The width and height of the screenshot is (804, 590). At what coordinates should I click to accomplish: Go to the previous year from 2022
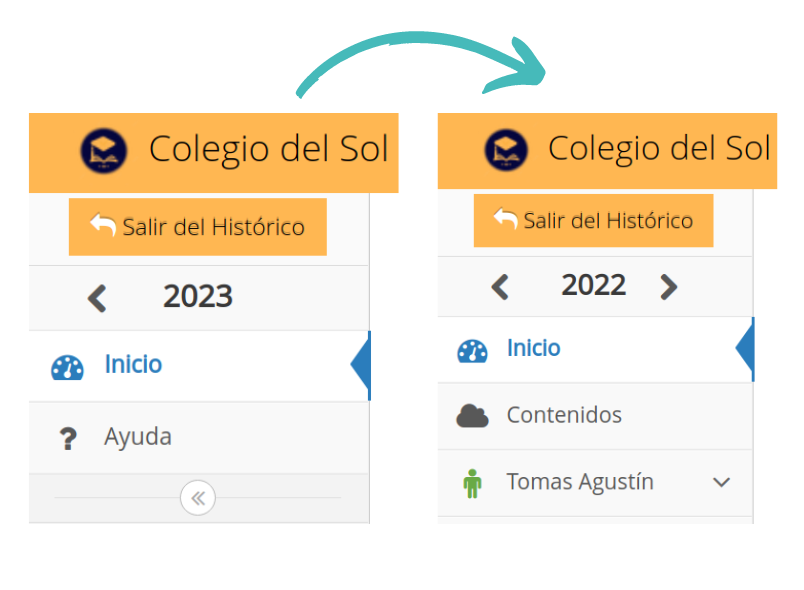[500, 287]
